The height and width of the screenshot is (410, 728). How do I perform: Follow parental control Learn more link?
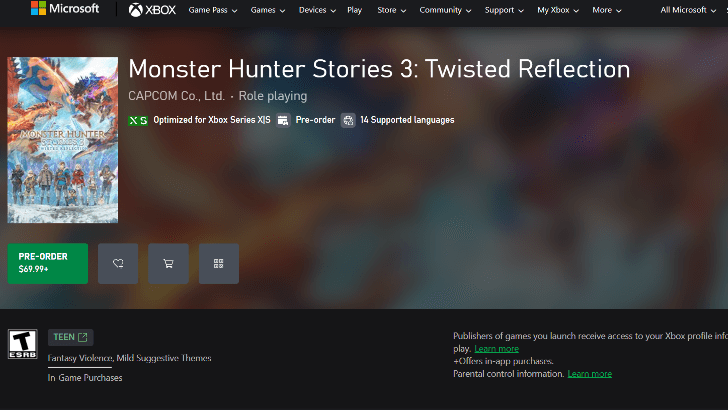pyautogui.click(x=590, y=374)
